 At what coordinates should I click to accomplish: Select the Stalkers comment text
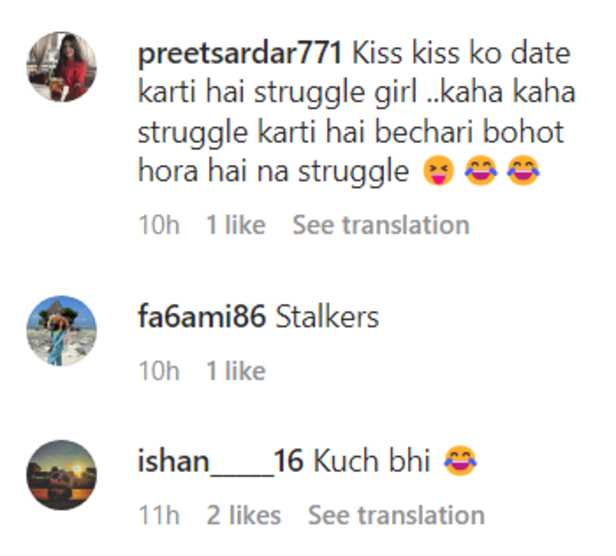(327, 318)
